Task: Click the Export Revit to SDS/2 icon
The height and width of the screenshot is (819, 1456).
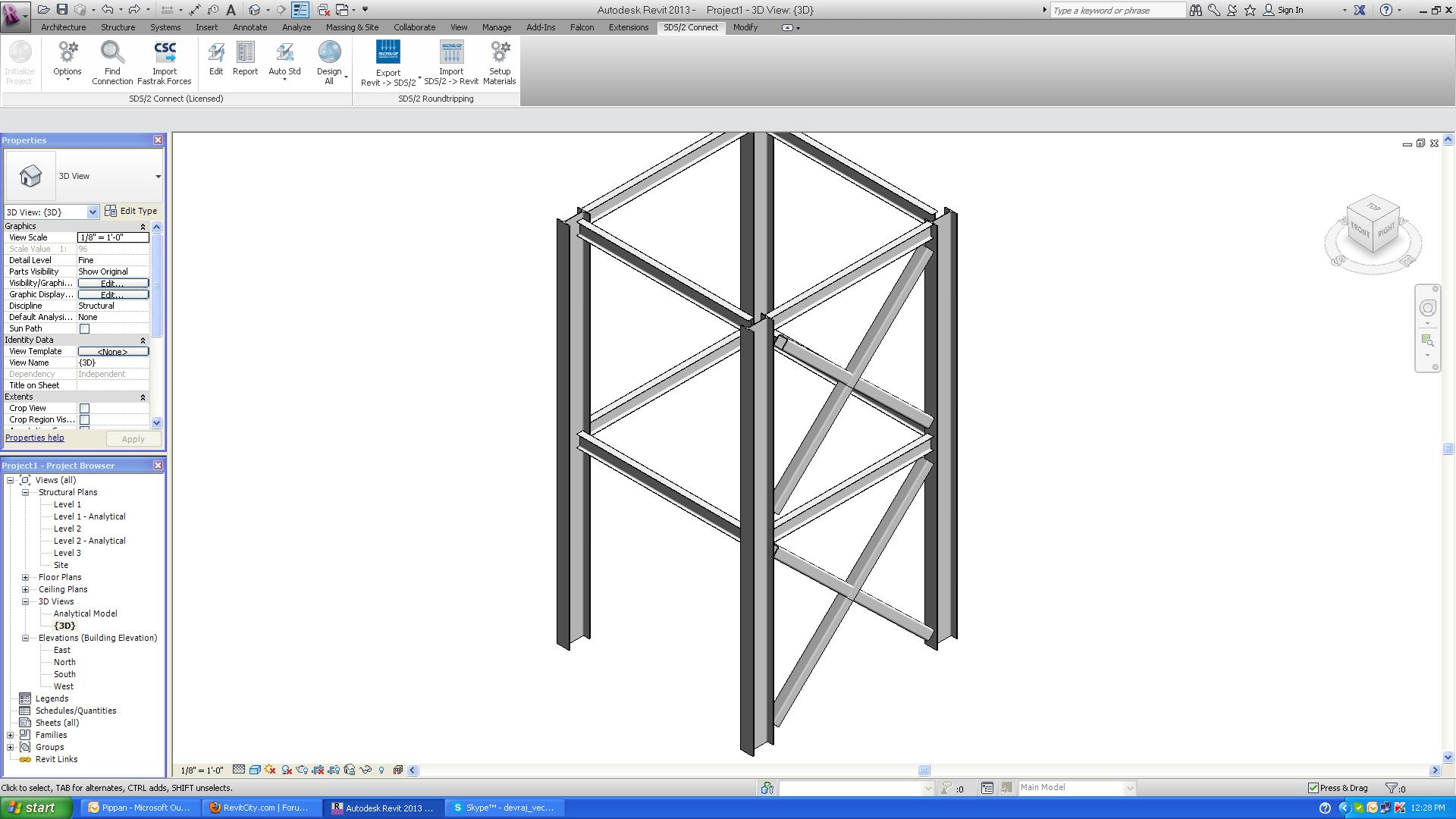Action: click(388, 53)
